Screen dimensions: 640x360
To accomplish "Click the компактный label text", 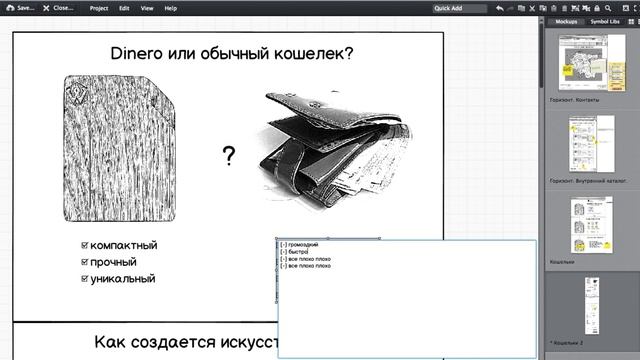I will coord(124,245).
